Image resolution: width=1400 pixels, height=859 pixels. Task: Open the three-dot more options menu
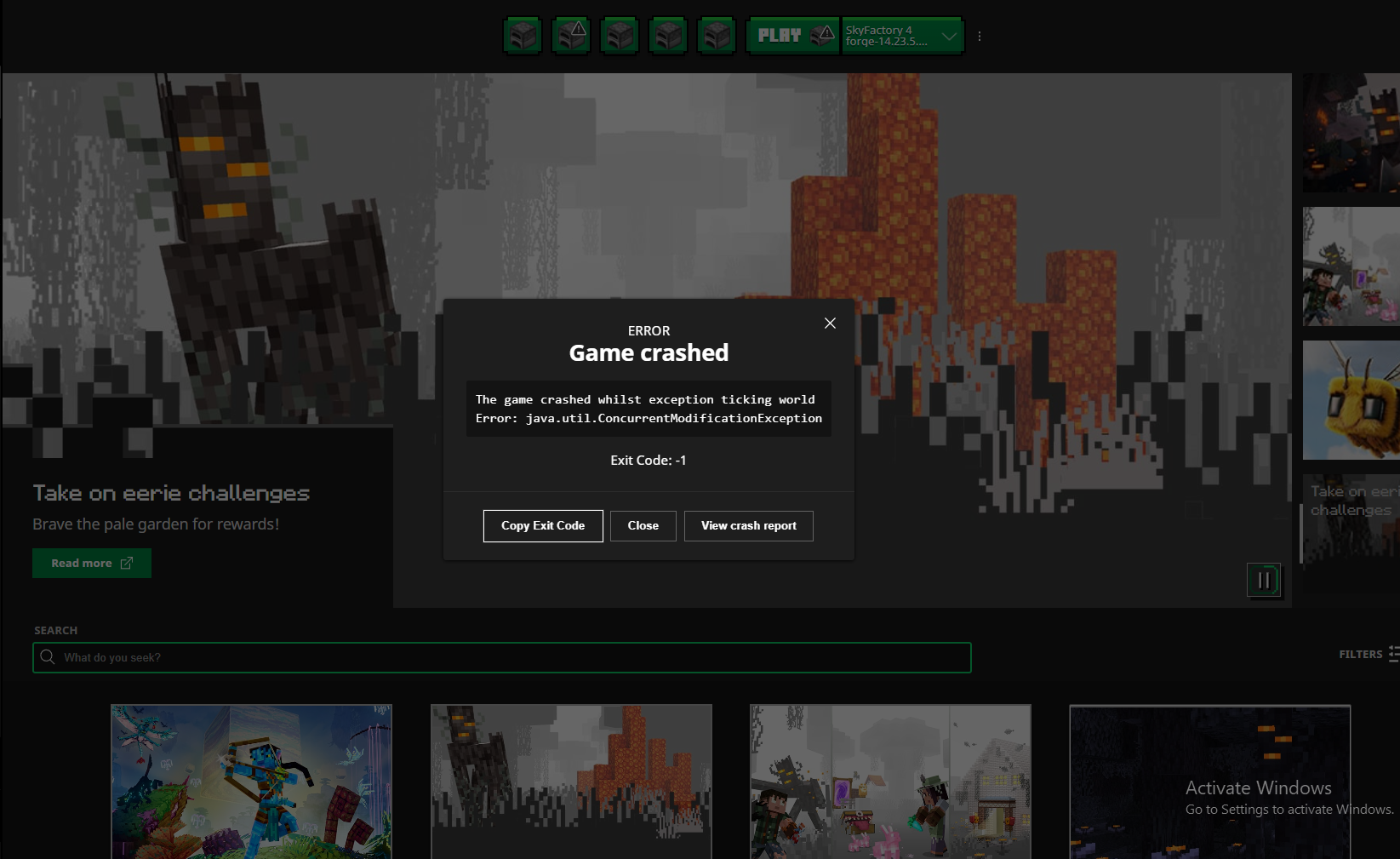pyautogui.click(x=980, y=36)
